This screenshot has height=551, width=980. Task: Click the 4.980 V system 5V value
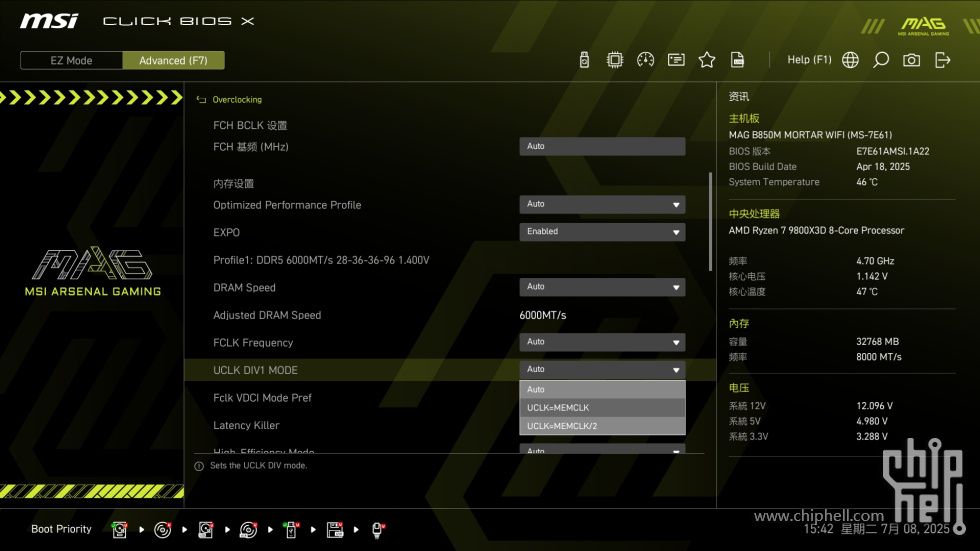coord(872,421)
